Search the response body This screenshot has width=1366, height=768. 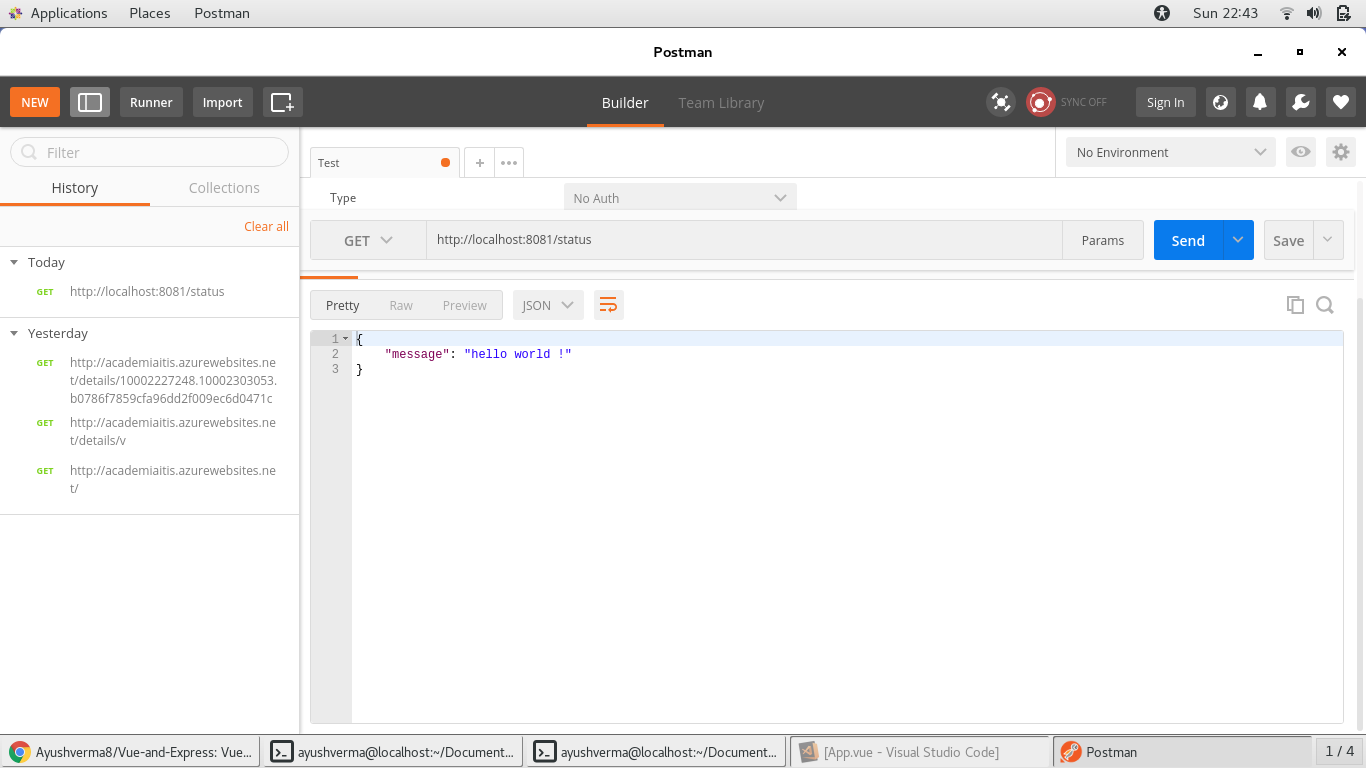(x=1325, y=305)
